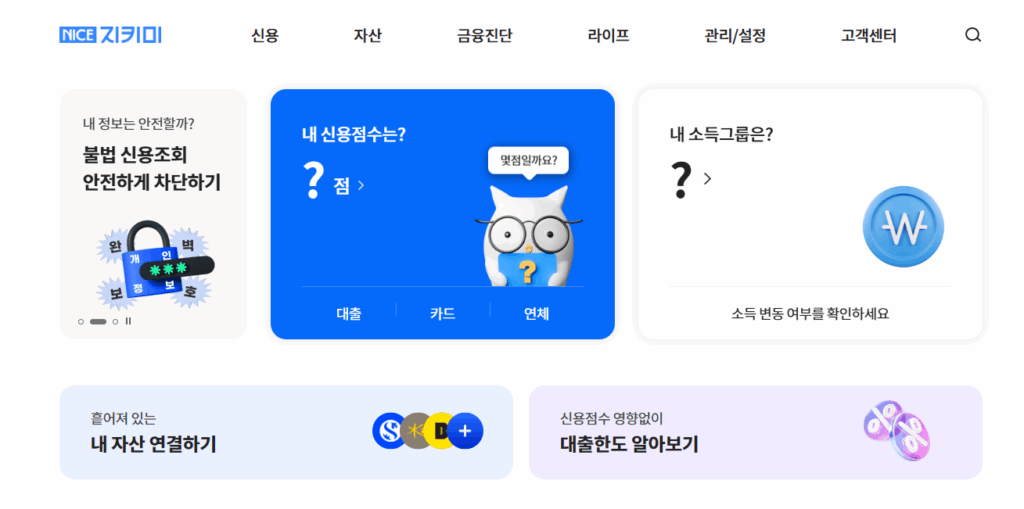1024x509 pixels.
Task: Select the third carousel dot
Action: [116, 321]
